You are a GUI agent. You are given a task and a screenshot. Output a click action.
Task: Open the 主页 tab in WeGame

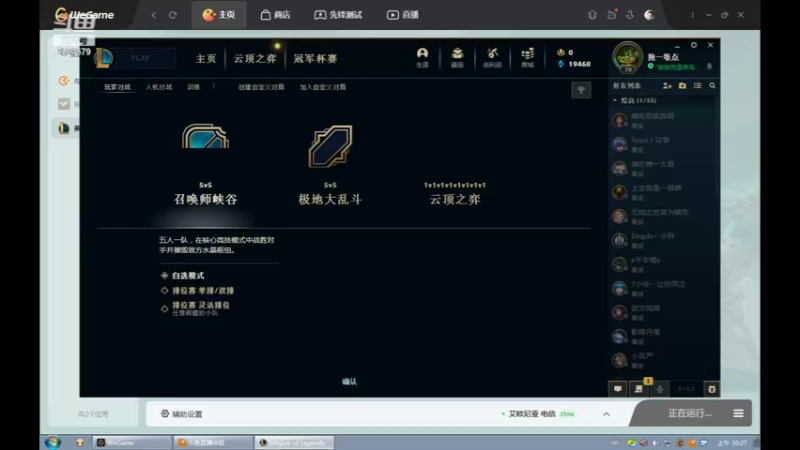point(219,15)
